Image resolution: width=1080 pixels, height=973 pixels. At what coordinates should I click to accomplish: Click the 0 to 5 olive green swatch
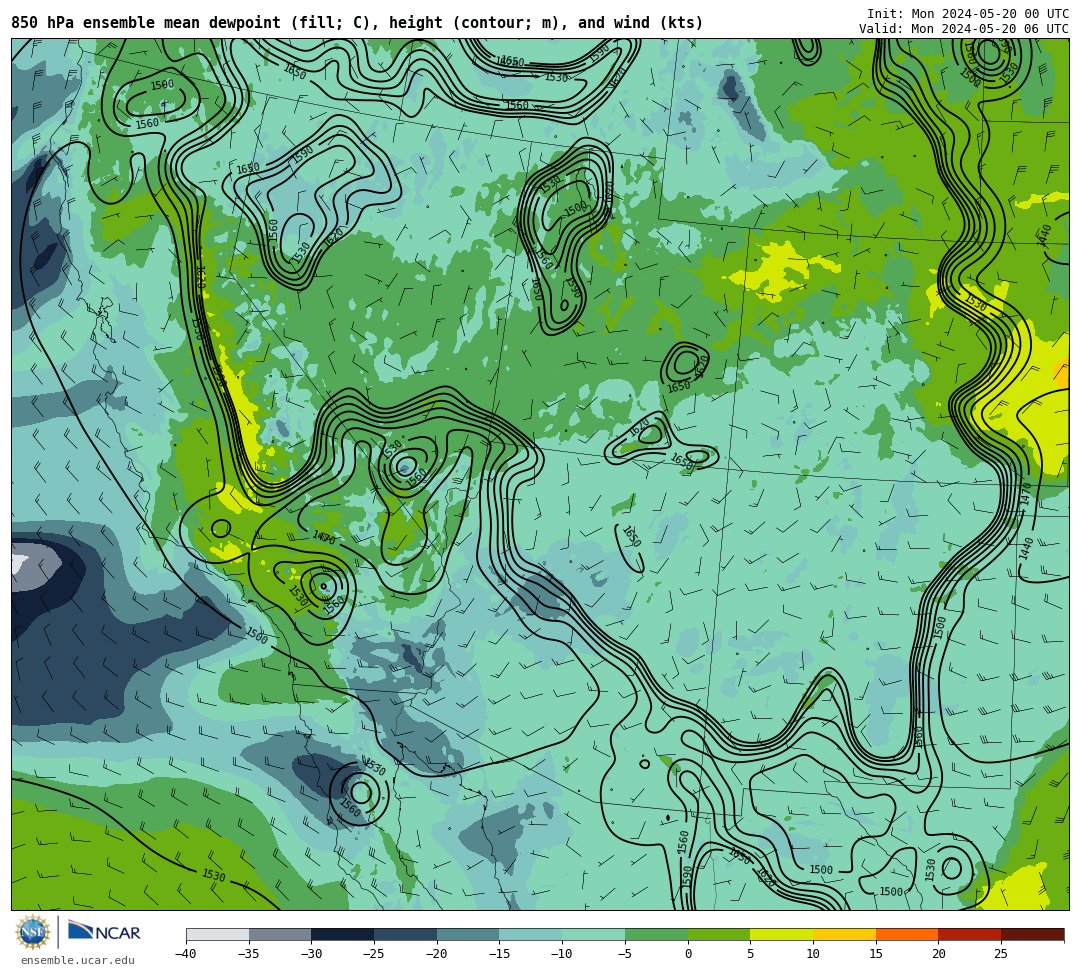click(718, 934)
